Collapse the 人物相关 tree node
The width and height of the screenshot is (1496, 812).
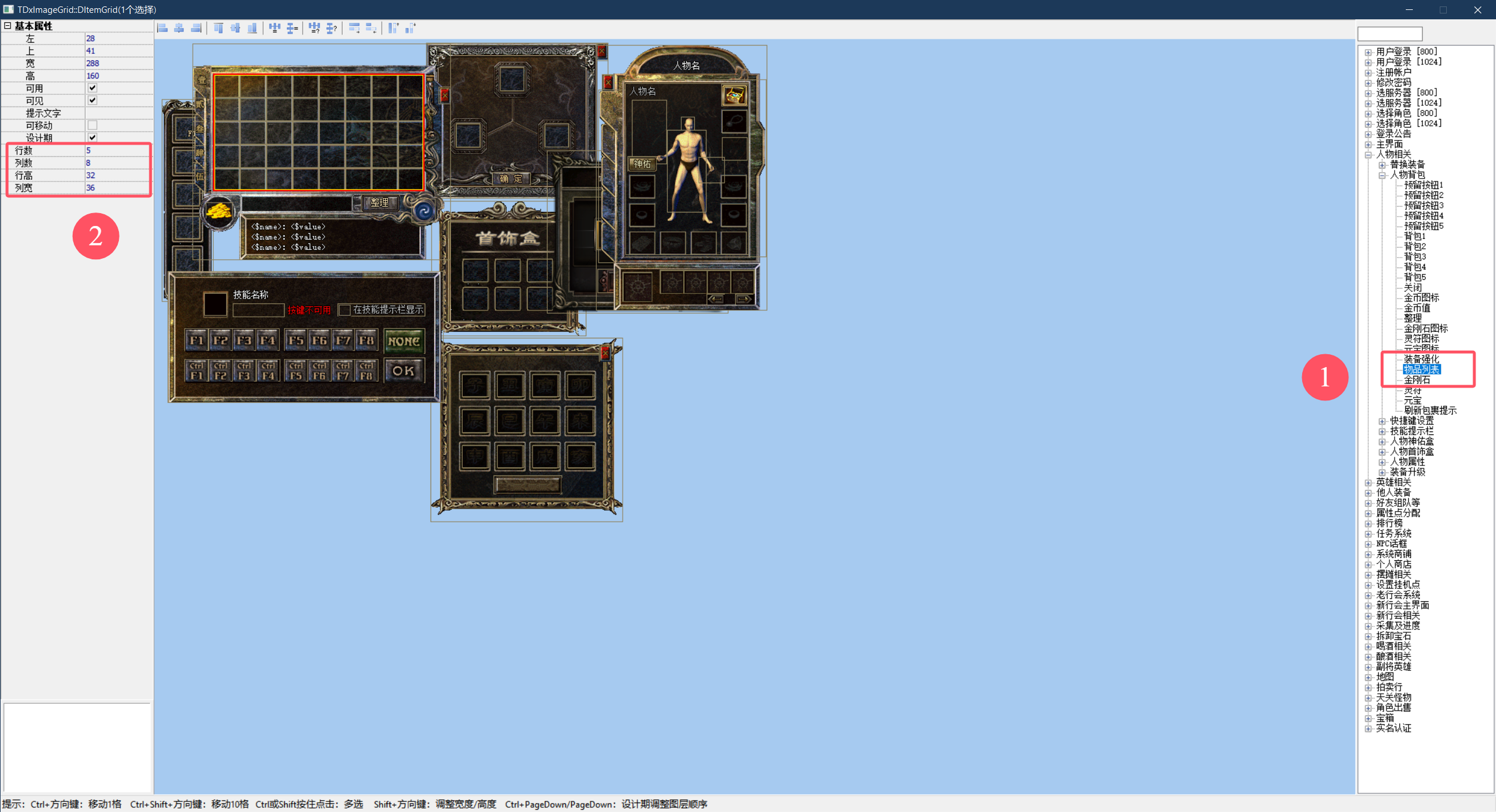coord(1368,155)
